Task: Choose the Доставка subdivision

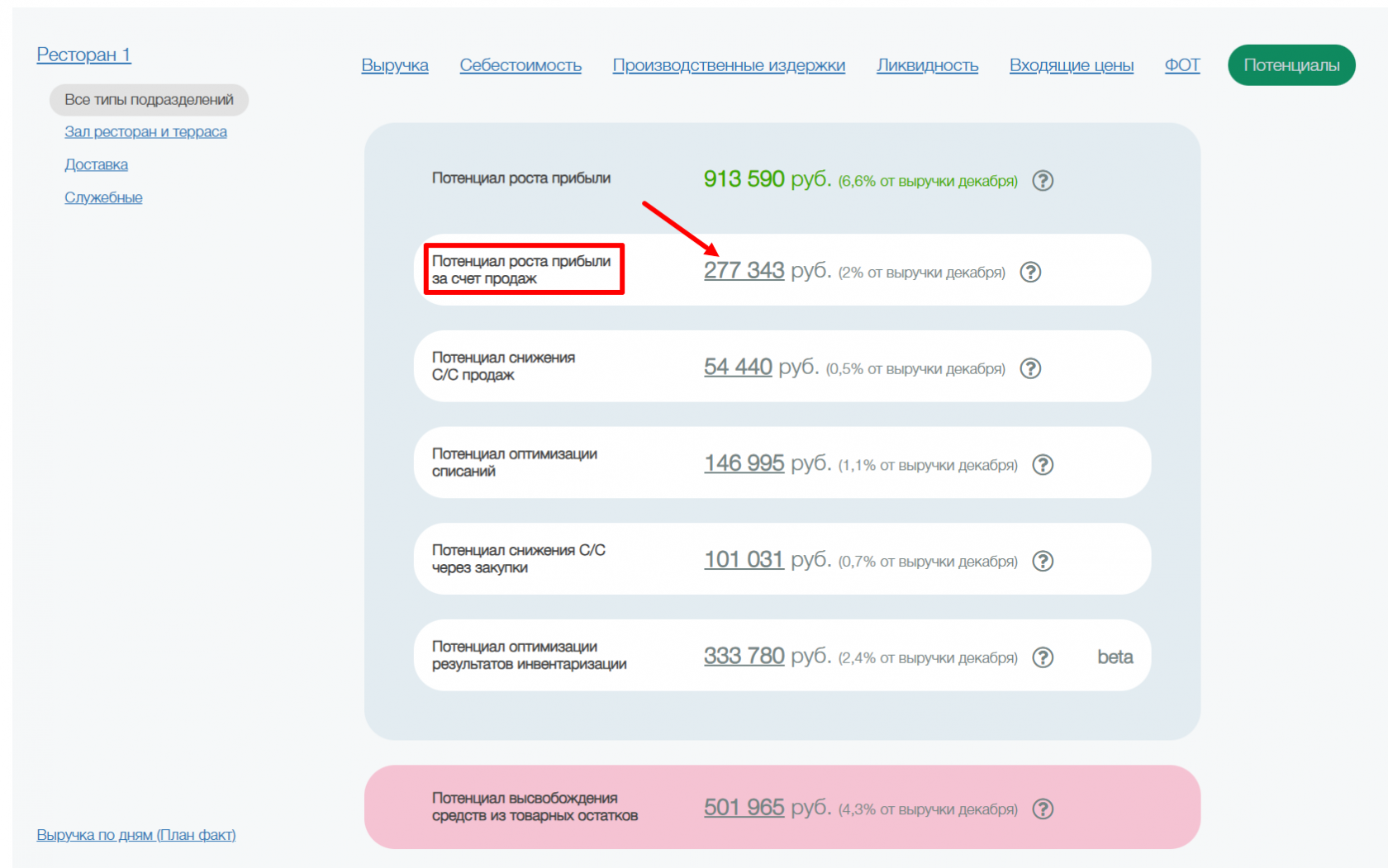Action: pyautogui.click(x=96, y=165)
